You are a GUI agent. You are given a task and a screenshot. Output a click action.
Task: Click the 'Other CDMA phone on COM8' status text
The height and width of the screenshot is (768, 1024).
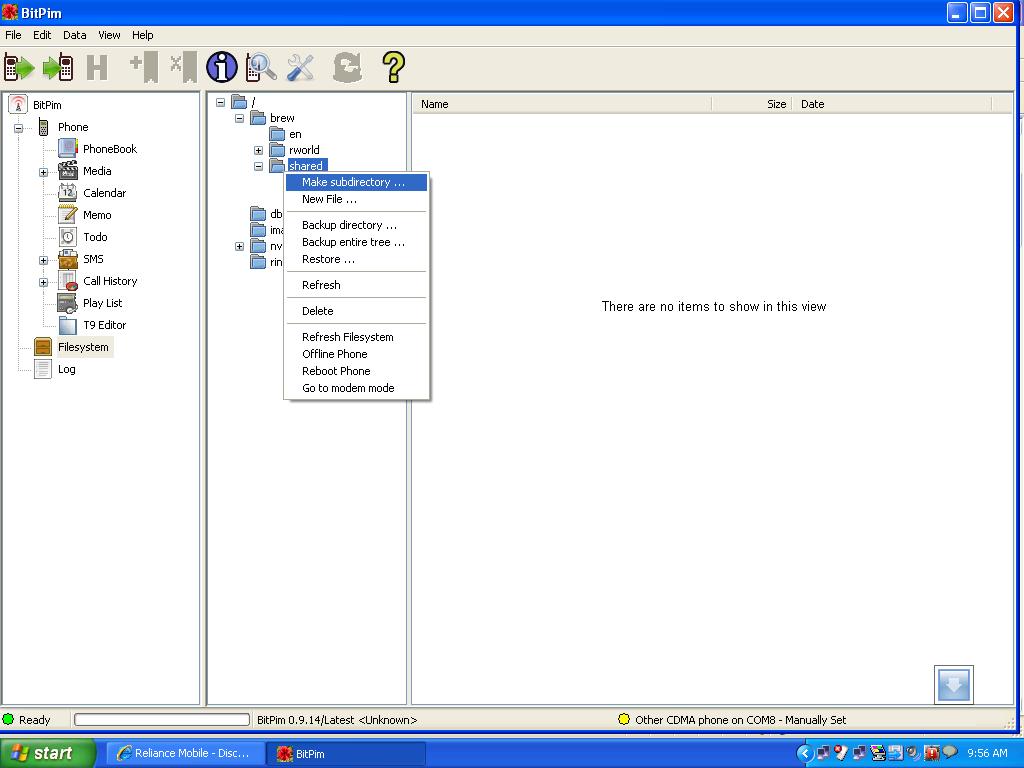click(741, 720)
